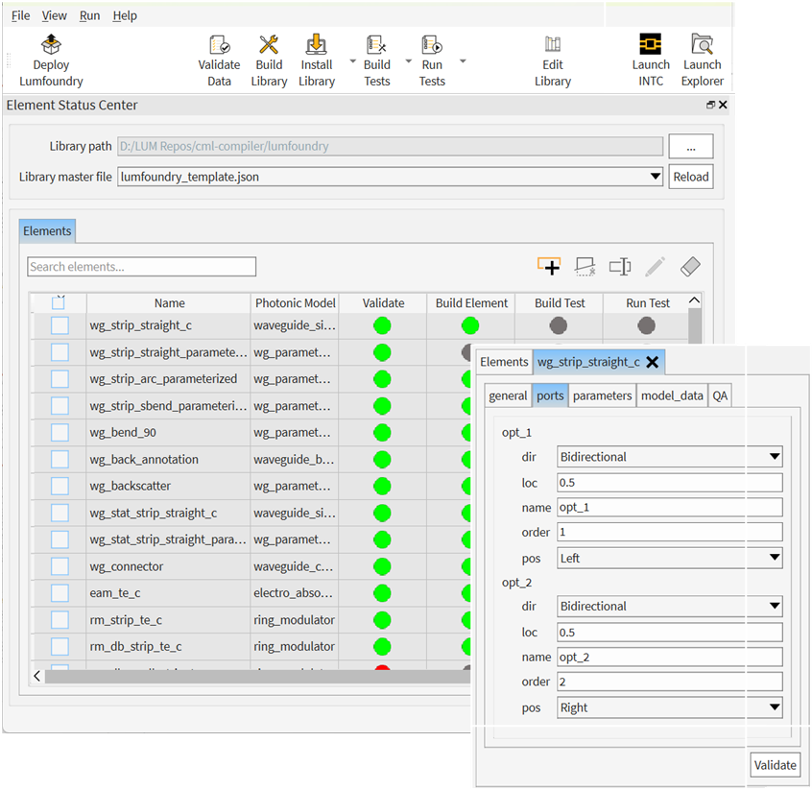
Task: Click the Deploy Lumfoundry toolbar icon
Action: [51, 45]
